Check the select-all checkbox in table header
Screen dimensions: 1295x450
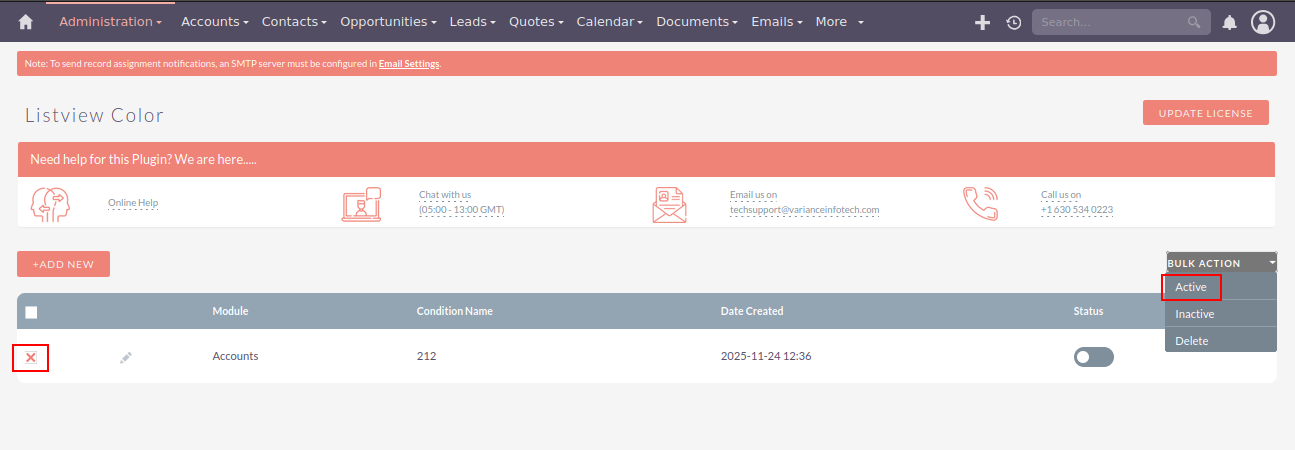[x=31, y=312]
